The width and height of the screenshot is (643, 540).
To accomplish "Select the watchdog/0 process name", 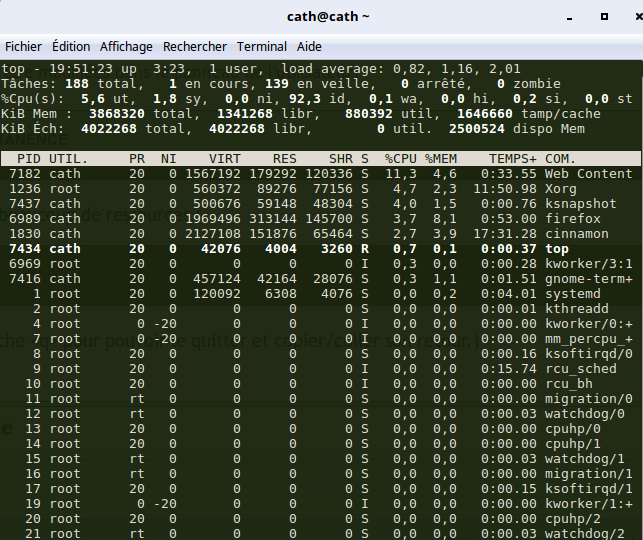I will pos(585,414).
